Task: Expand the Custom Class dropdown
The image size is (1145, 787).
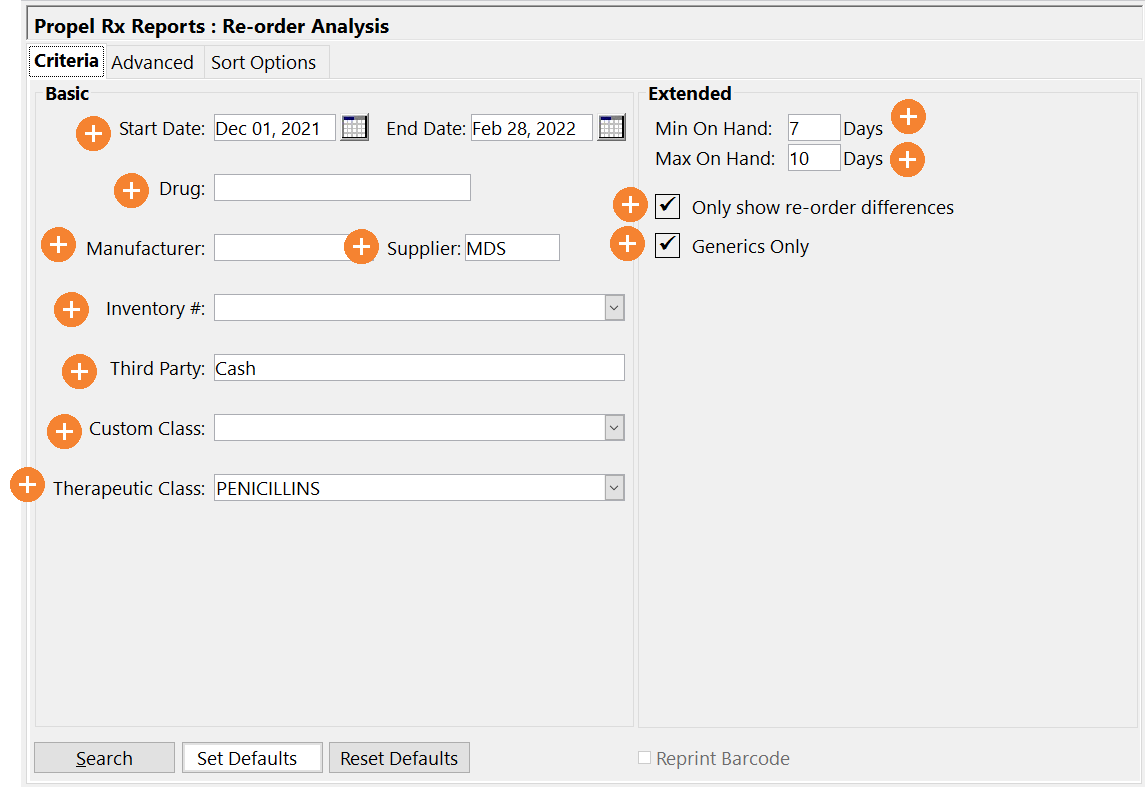Action: pyautogui.click(x=614, y=428)
